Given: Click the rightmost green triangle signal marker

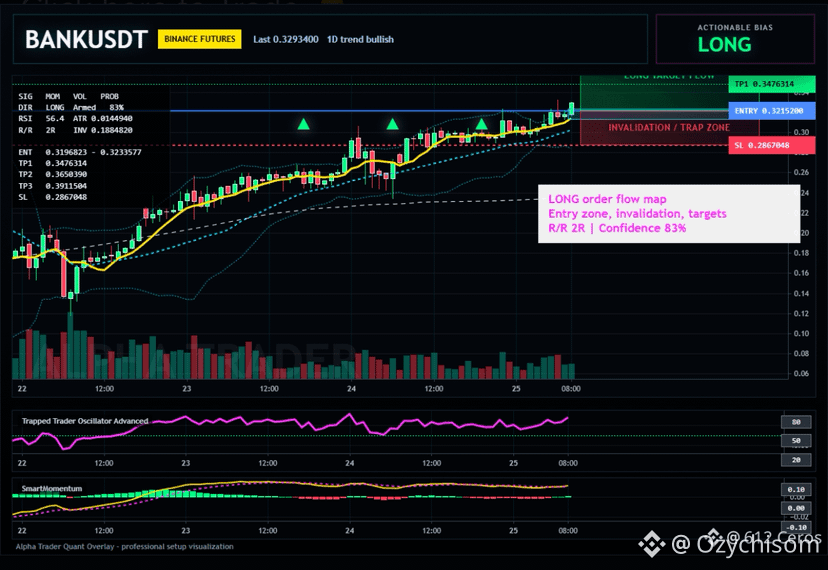Looking at the screenshot, I should point(481,125).
